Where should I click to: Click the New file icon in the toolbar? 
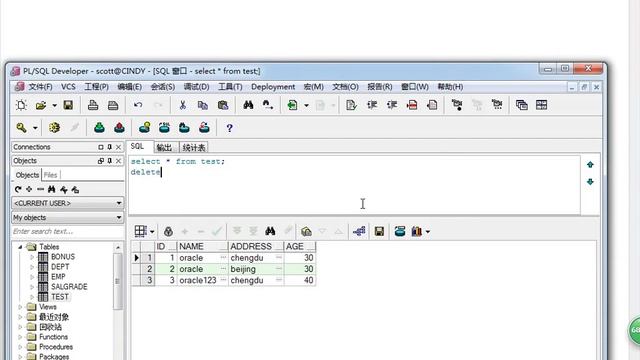21,105
